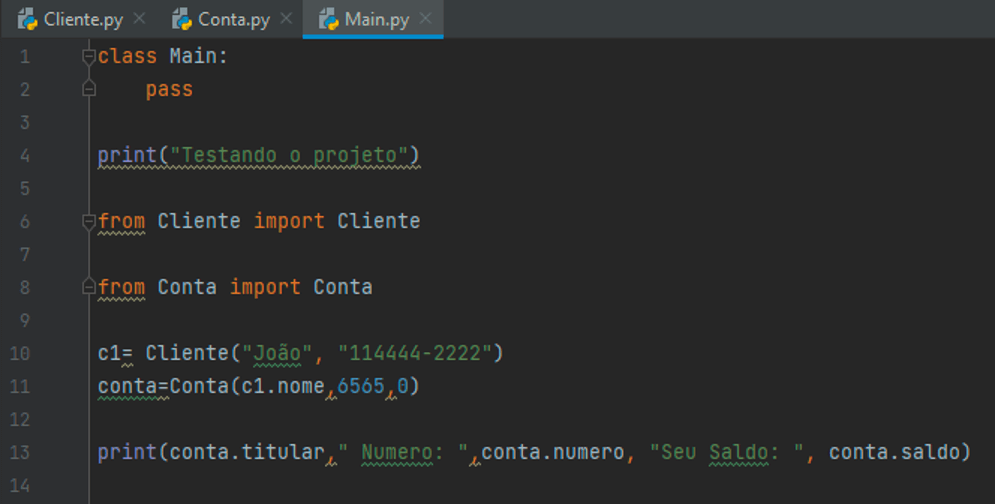Viewport: 995px width, 504px height.
Task: Click the 'print' call on line 4
Action: pos(127,155)
